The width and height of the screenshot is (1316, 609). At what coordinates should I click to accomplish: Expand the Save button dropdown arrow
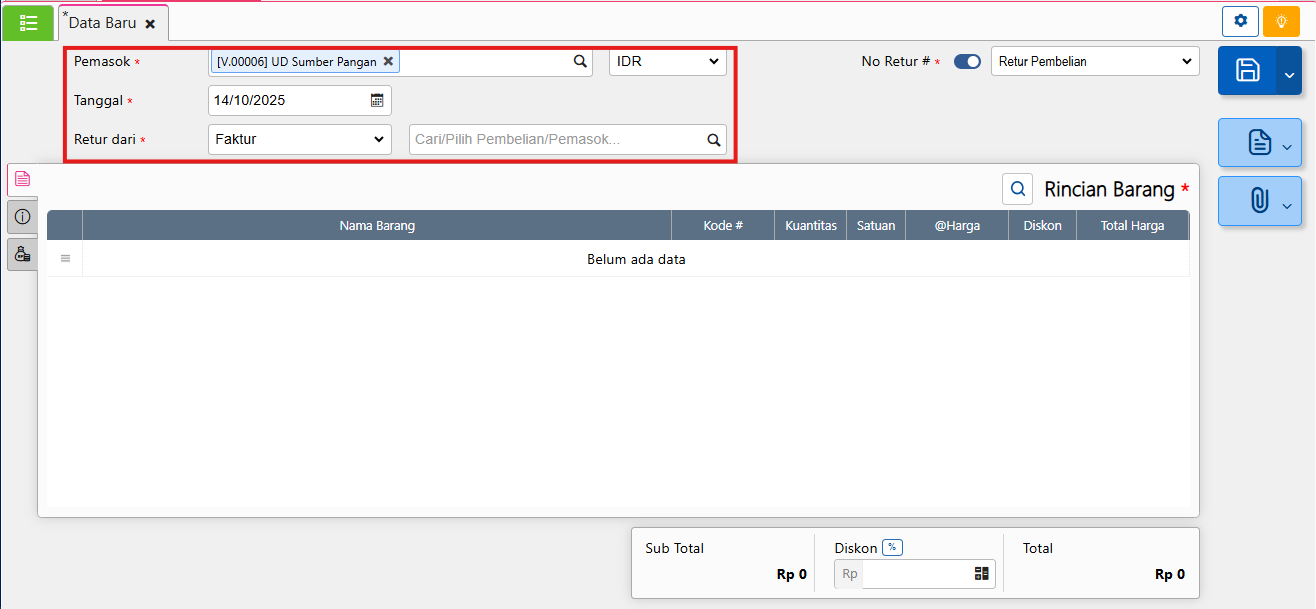click(1289, 71)
